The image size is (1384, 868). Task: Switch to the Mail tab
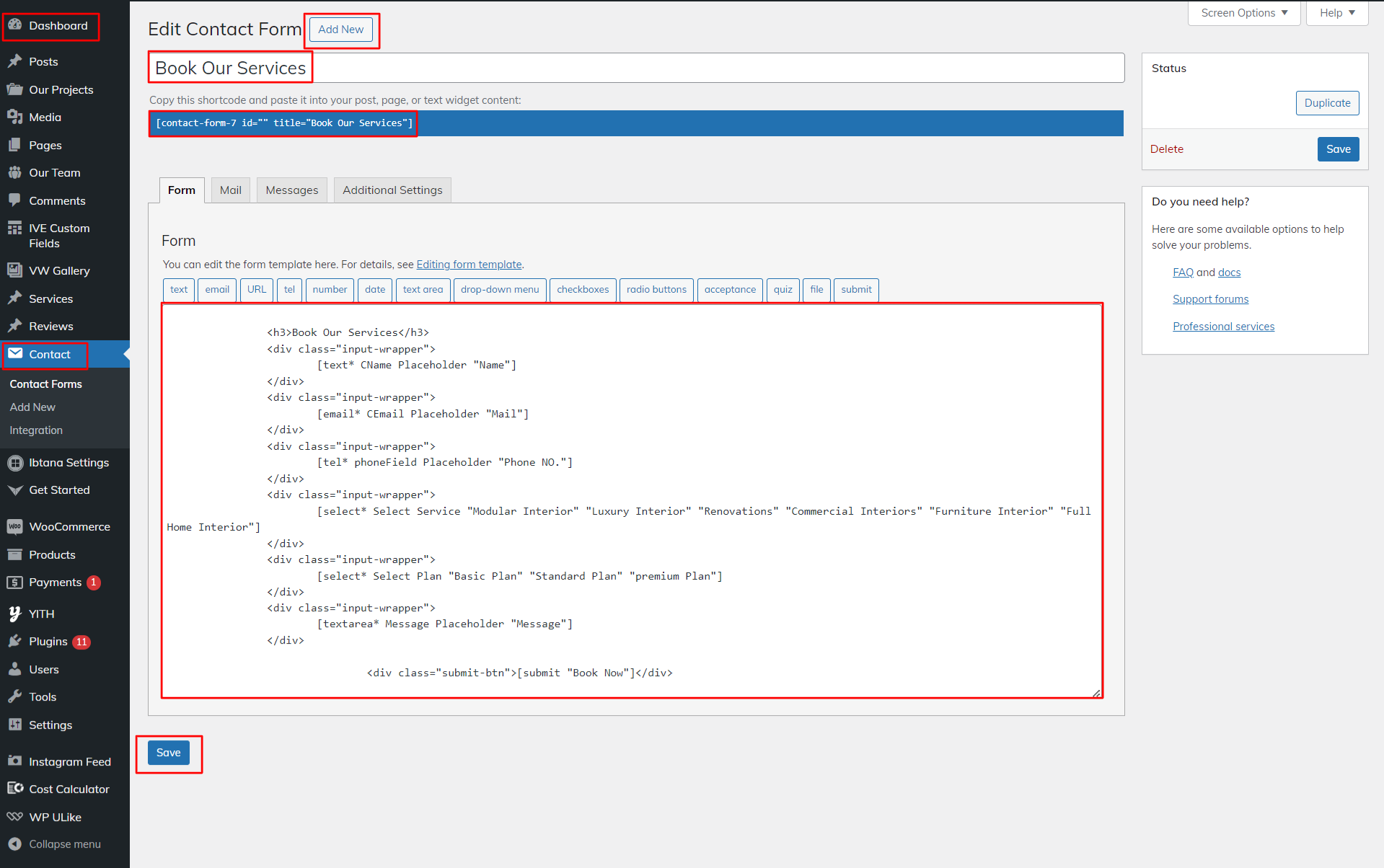point(230,190)
